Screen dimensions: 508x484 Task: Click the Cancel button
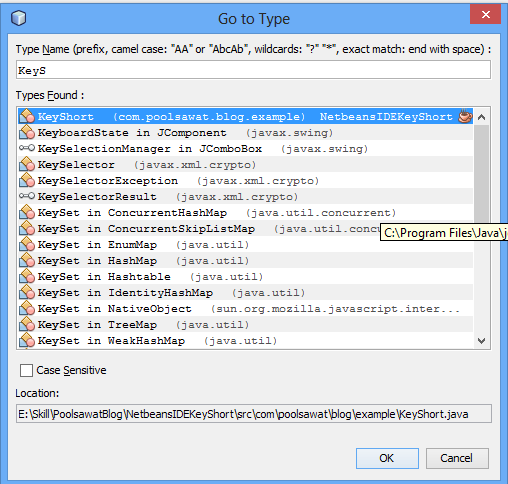[x=457, y=458]
